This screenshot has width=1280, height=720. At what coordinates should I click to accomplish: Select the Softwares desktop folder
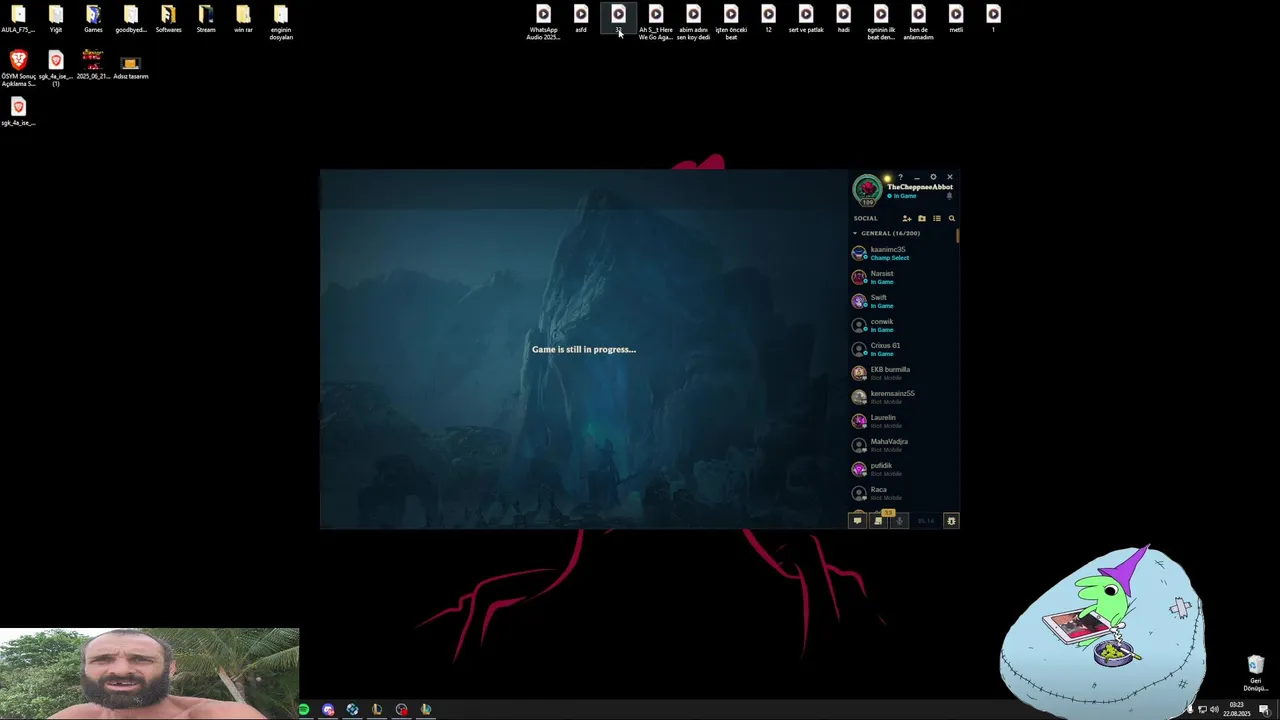click(x=168, y=19)
